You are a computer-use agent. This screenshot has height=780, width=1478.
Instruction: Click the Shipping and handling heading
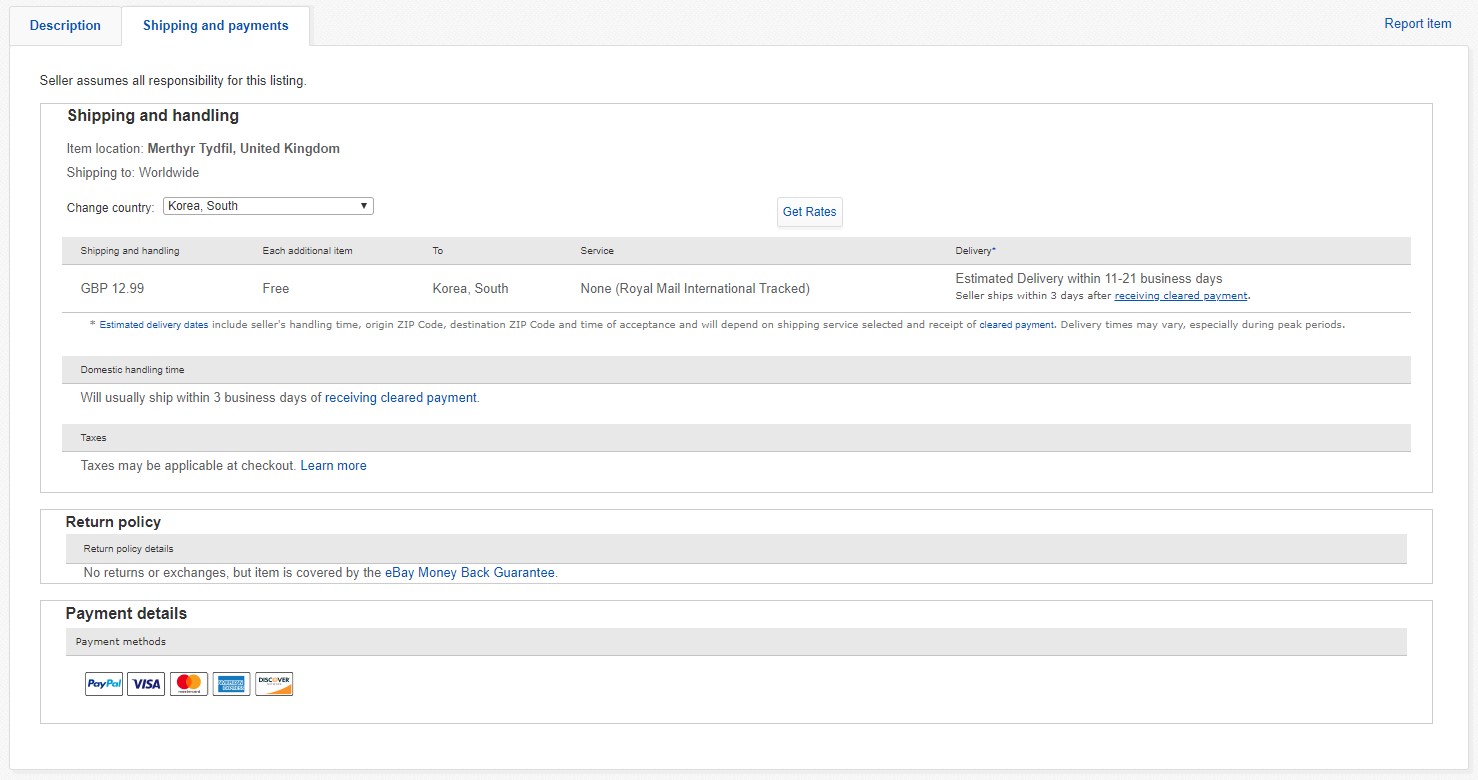click(x=153, y=116)
